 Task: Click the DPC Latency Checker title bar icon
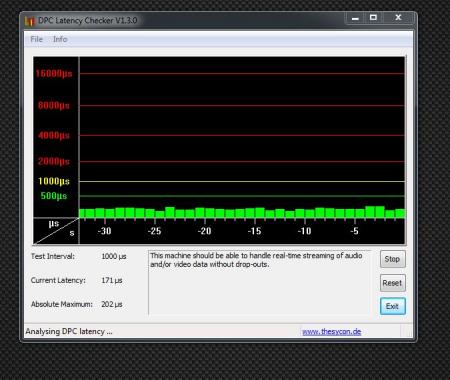(30, 21)
